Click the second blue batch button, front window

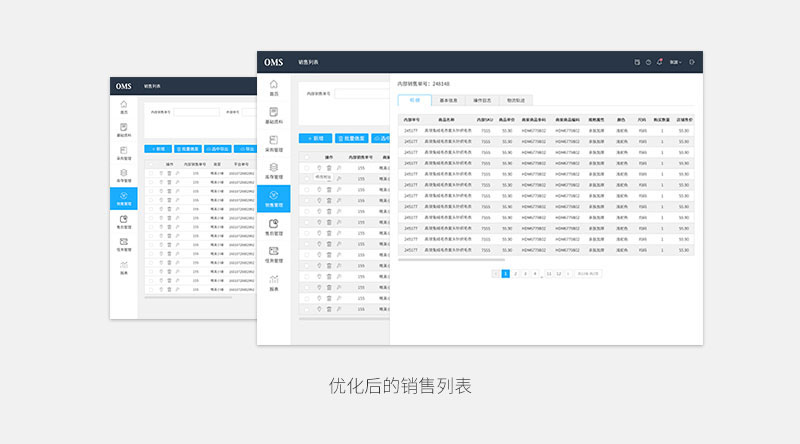click(x=352, y=138)
